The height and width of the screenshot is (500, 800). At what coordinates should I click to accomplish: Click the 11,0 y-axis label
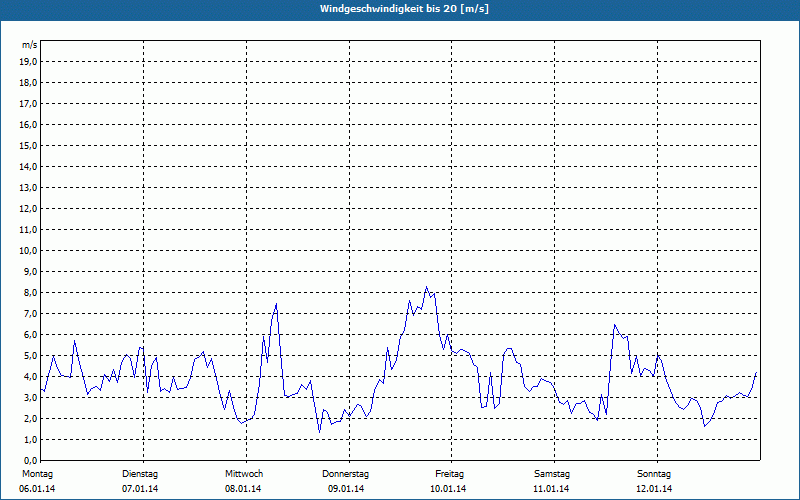pos(28,230)
